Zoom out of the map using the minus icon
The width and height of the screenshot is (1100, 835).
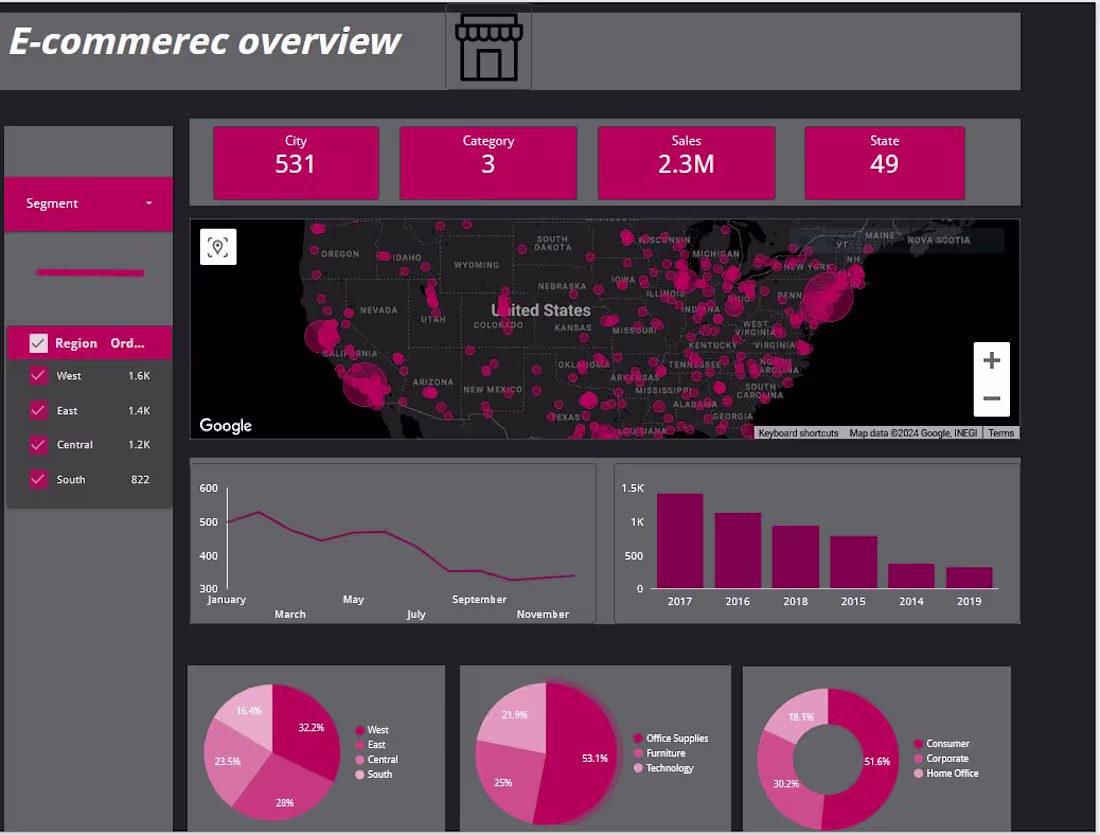[x=991, y=398]
